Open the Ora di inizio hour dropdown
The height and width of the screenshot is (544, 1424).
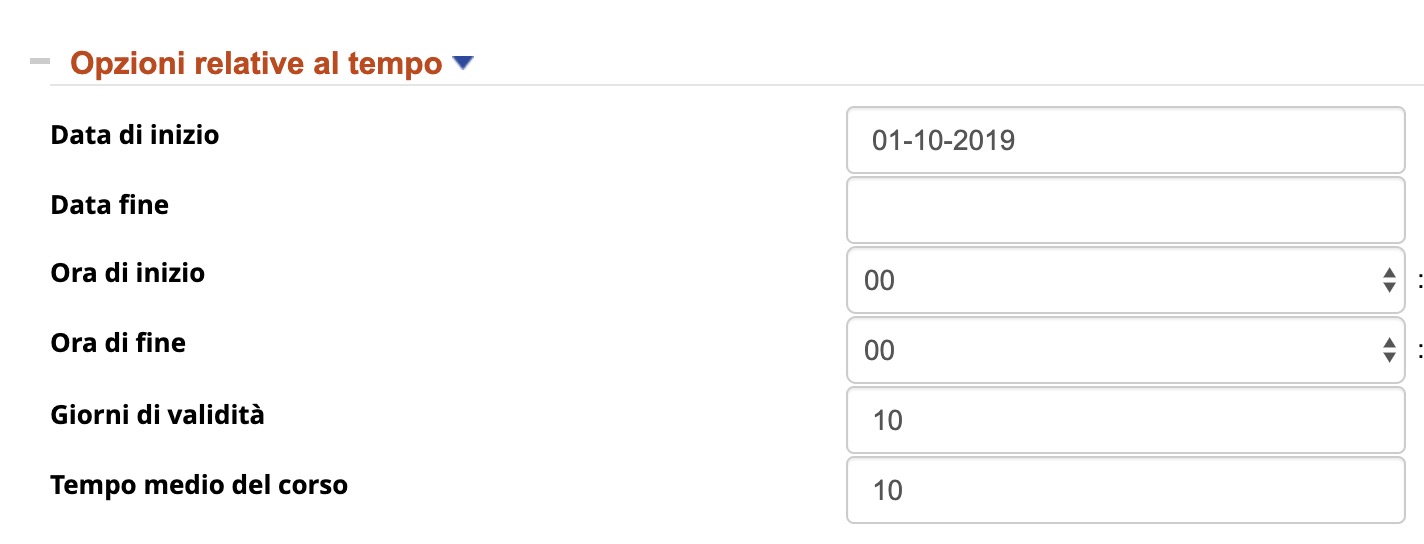[x=1110, y=280]
